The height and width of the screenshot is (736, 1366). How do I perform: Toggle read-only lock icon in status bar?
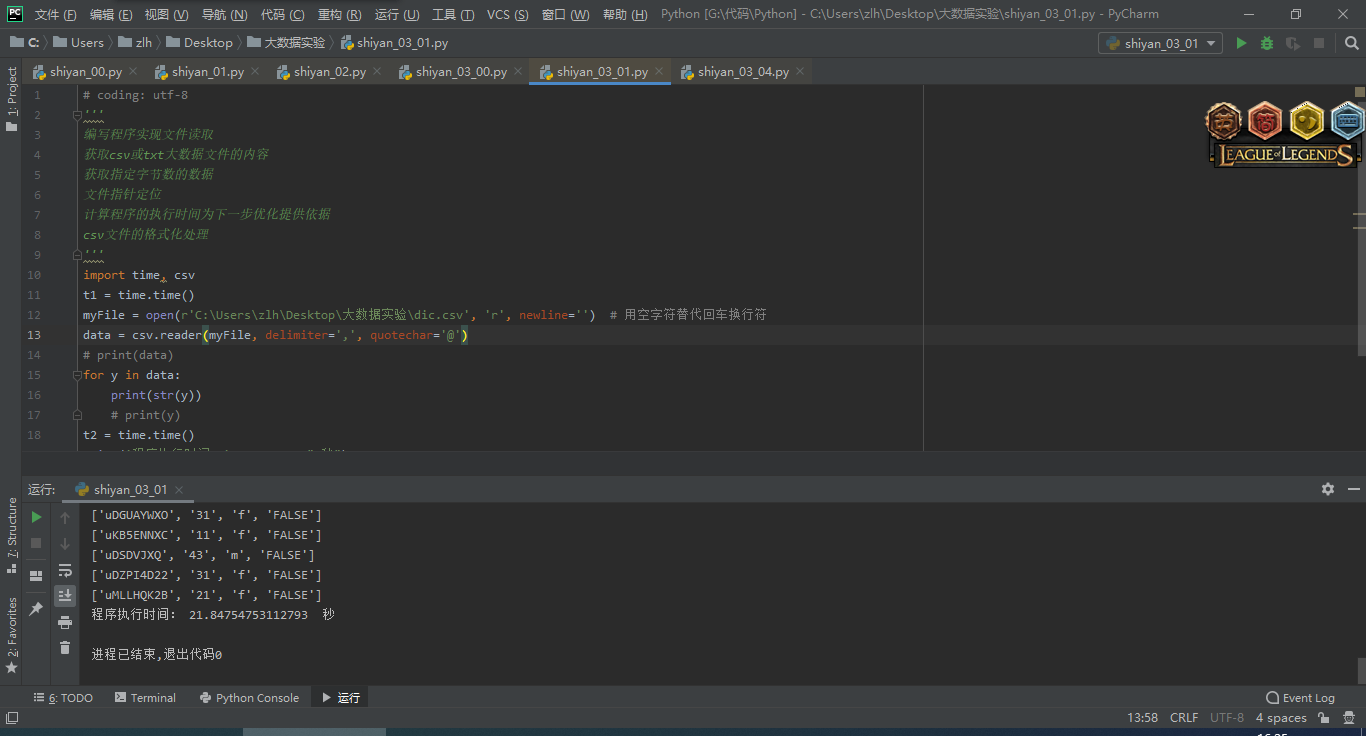click(1323, 718)
